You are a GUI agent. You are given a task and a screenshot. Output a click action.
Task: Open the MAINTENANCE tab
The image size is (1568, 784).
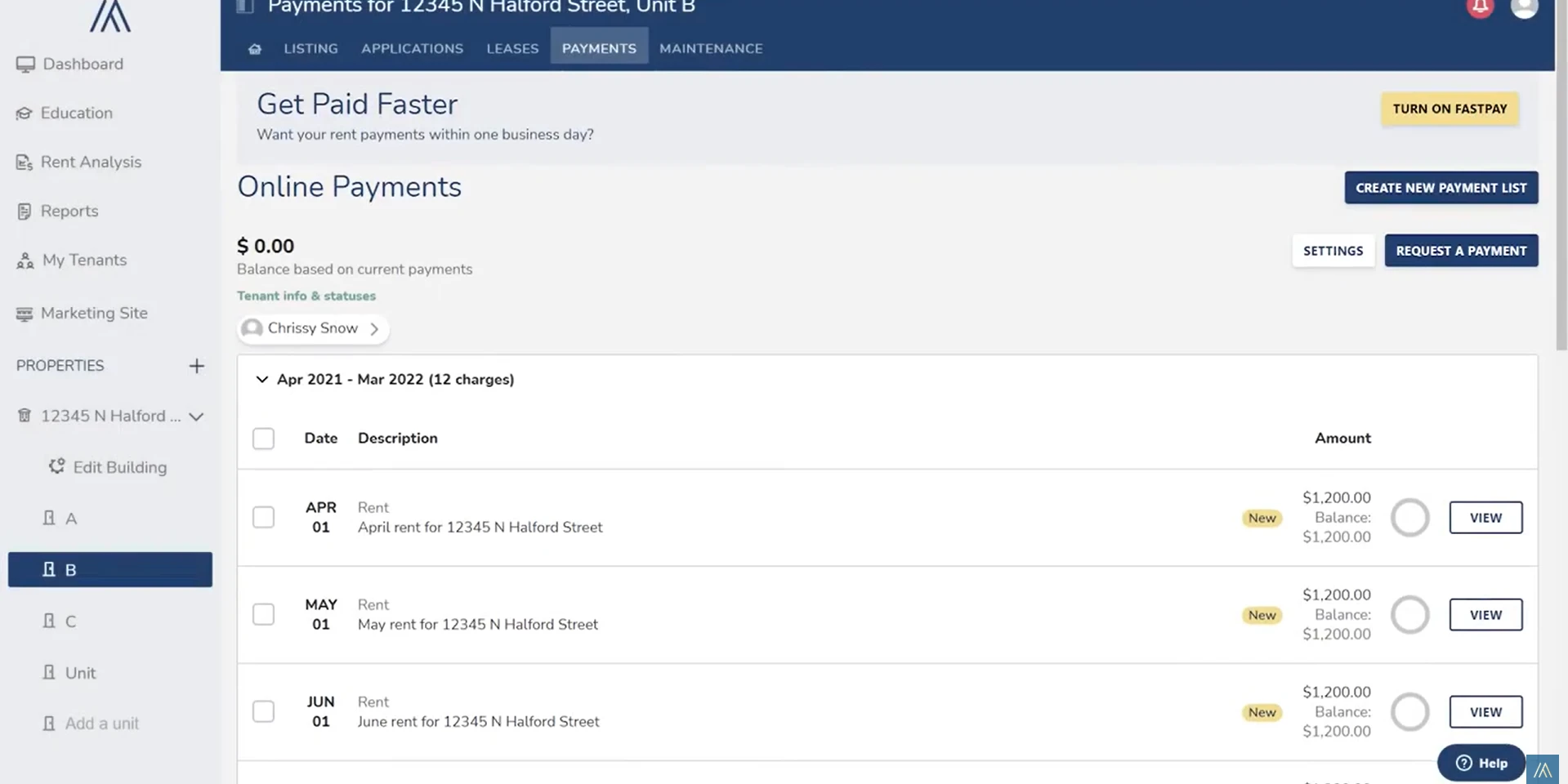(710, 48)
